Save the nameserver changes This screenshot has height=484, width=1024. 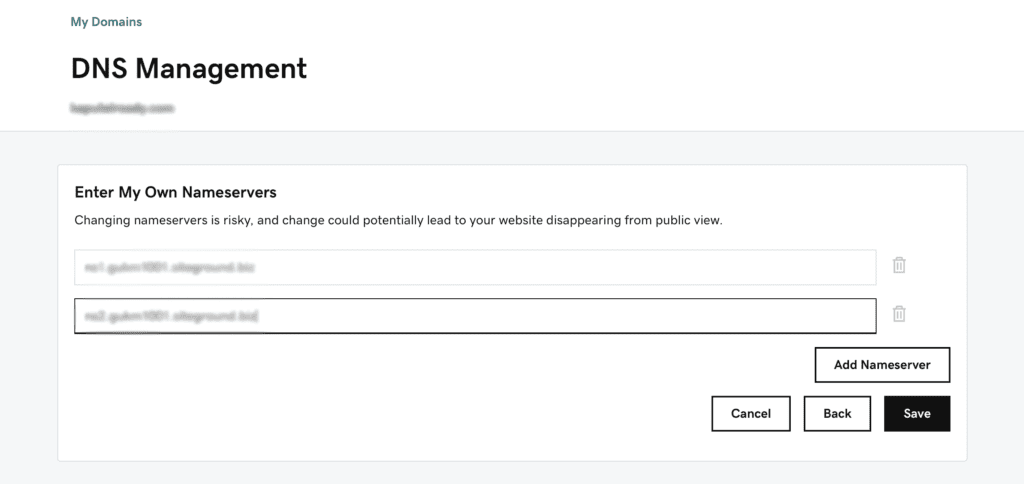point(917,413)
